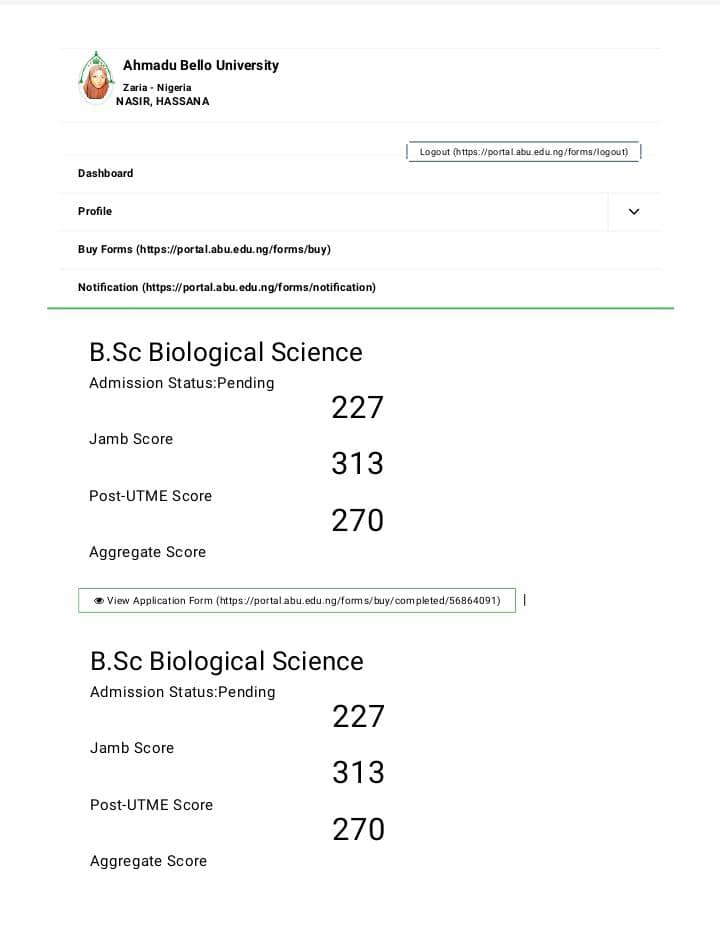This screenshot has height=936, width=720.
Task: Click the Ahmadu Bello University title text
Action: tap(201, 65)
